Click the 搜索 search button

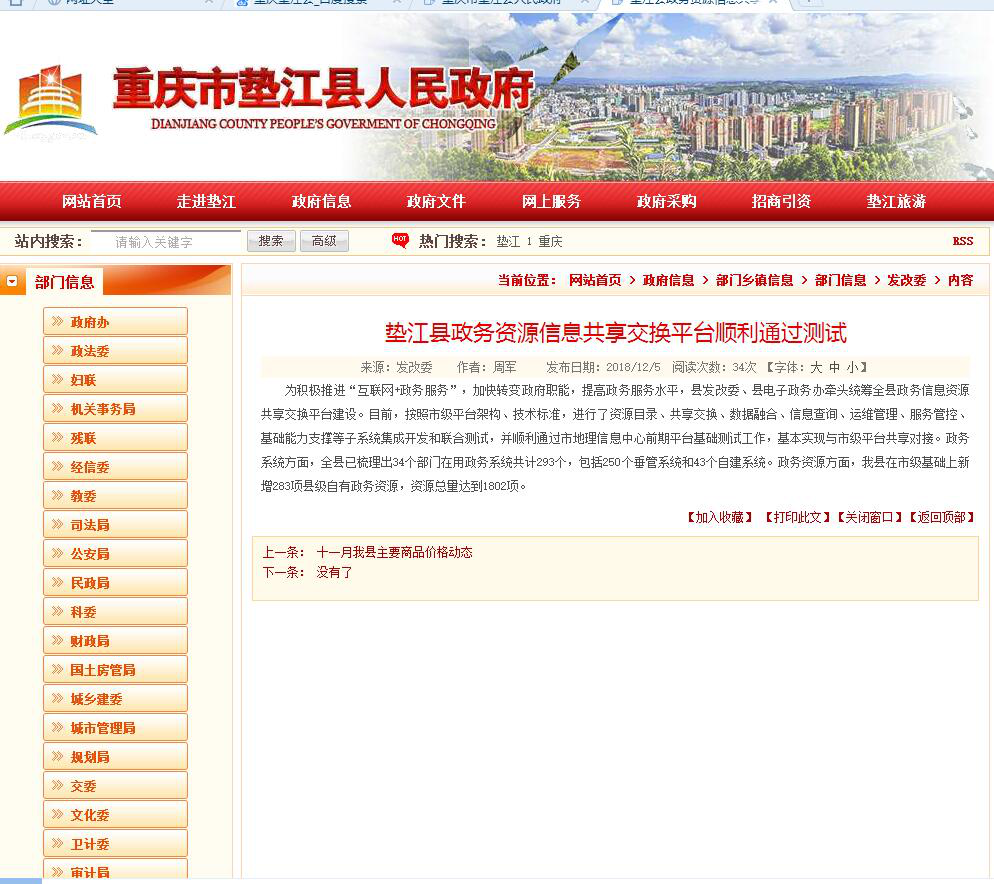pyautogui.click(x=270, y=240)
